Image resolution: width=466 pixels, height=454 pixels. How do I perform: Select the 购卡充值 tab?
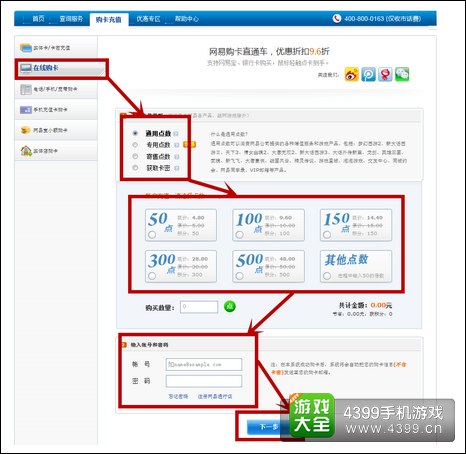coord(109,20)
